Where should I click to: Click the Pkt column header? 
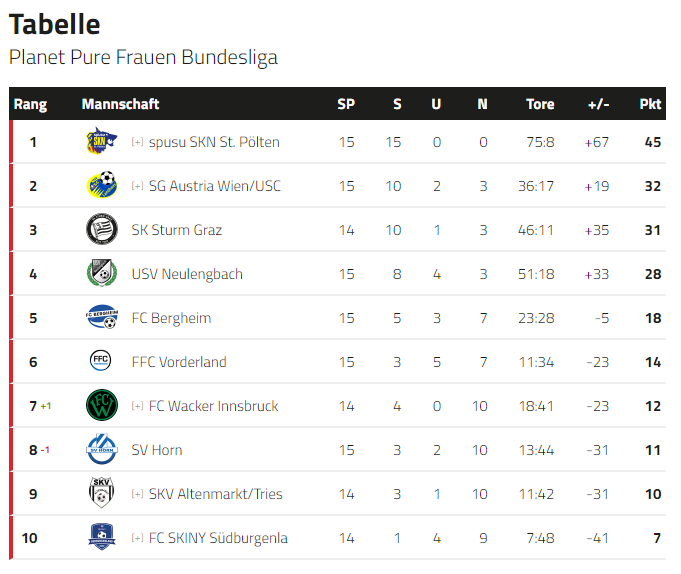pyautogui.click(x=650, y=104)
